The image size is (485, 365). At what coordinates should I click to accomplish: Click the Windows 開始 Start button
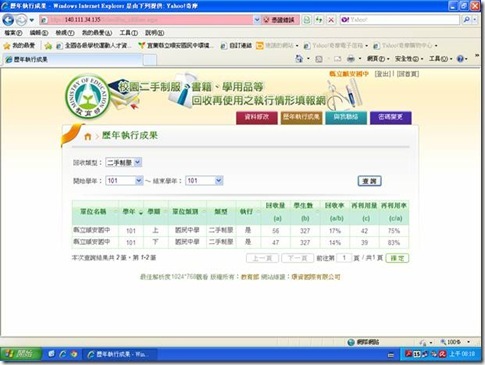(x=21, y=354)
